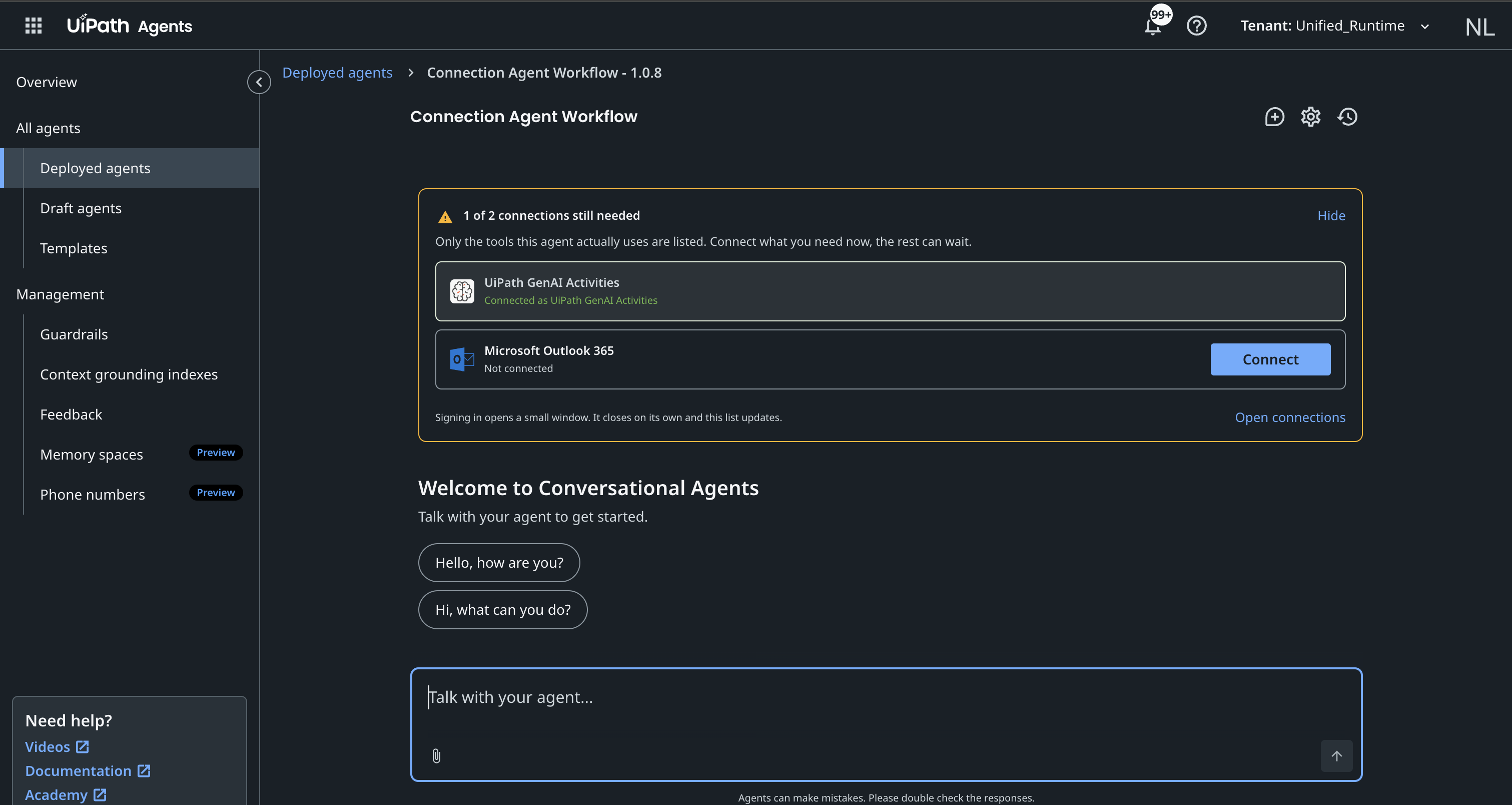Open the help question mark icon
The image size is (1512, 805).
pos(1196,26)
